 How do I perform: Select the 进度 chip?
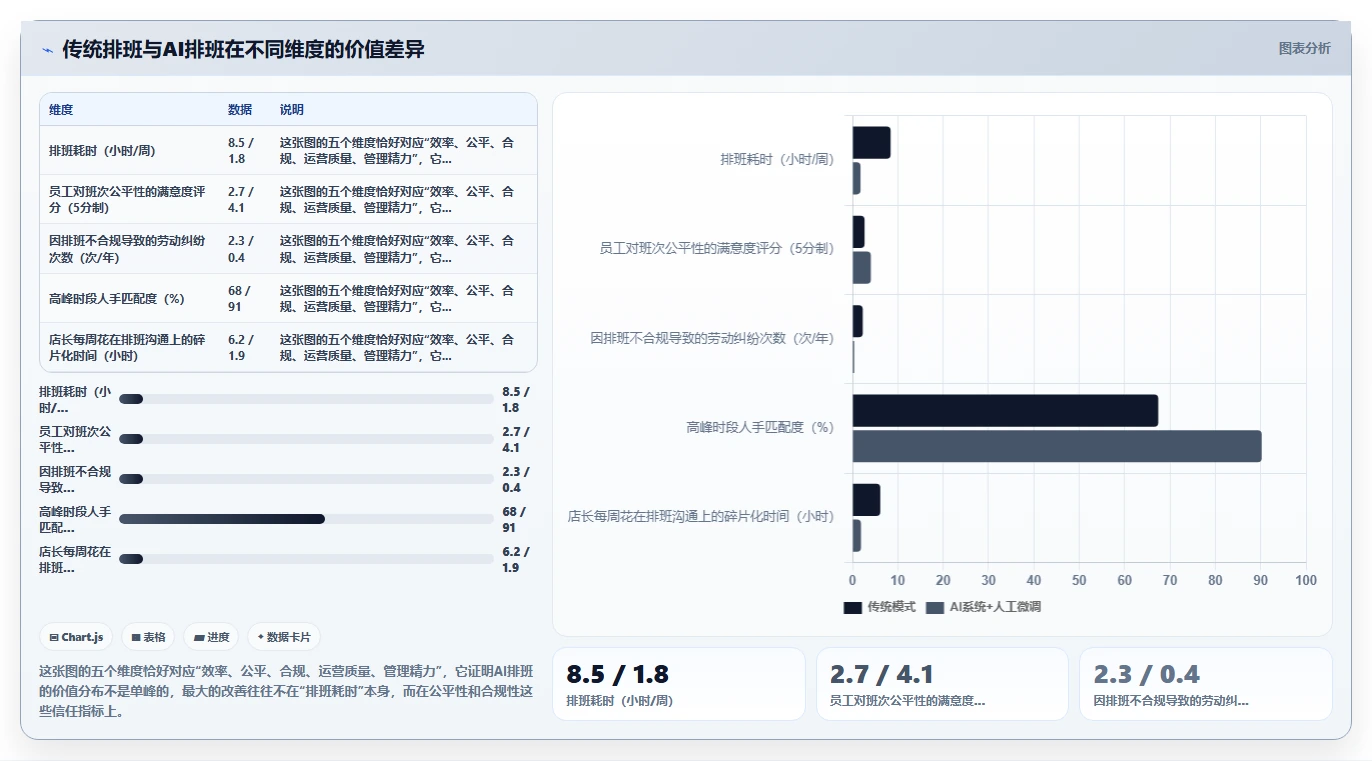tap(211, 637)
